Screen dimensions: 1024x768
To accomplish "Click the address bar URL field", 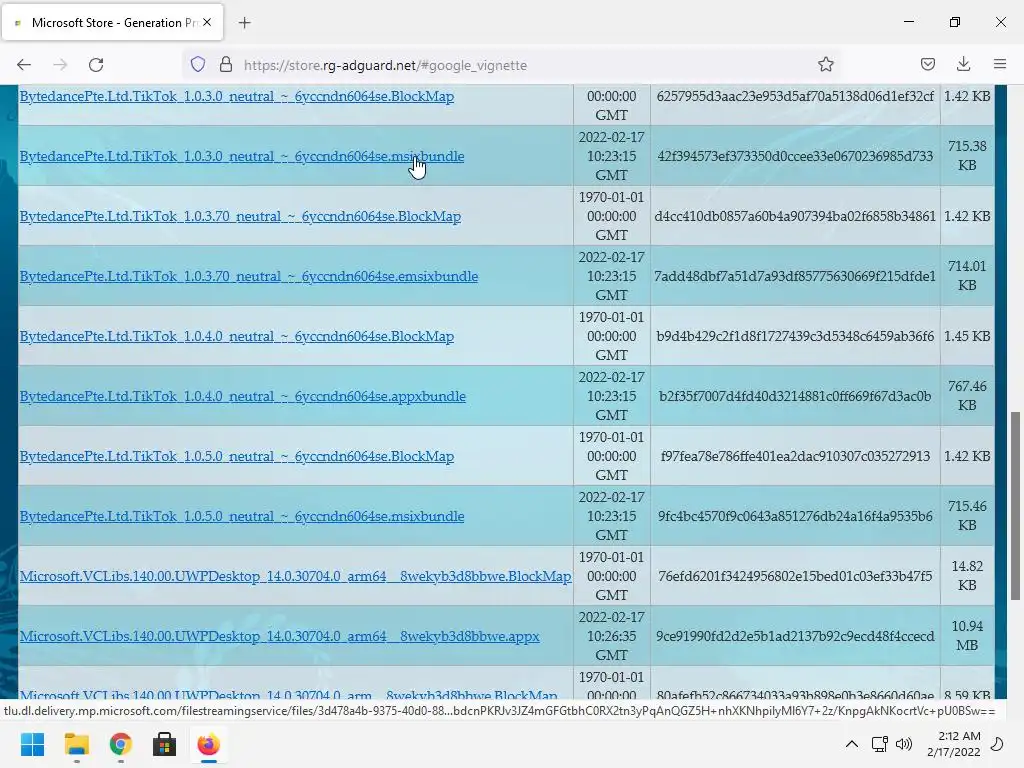I will click(x=509, y=65).
